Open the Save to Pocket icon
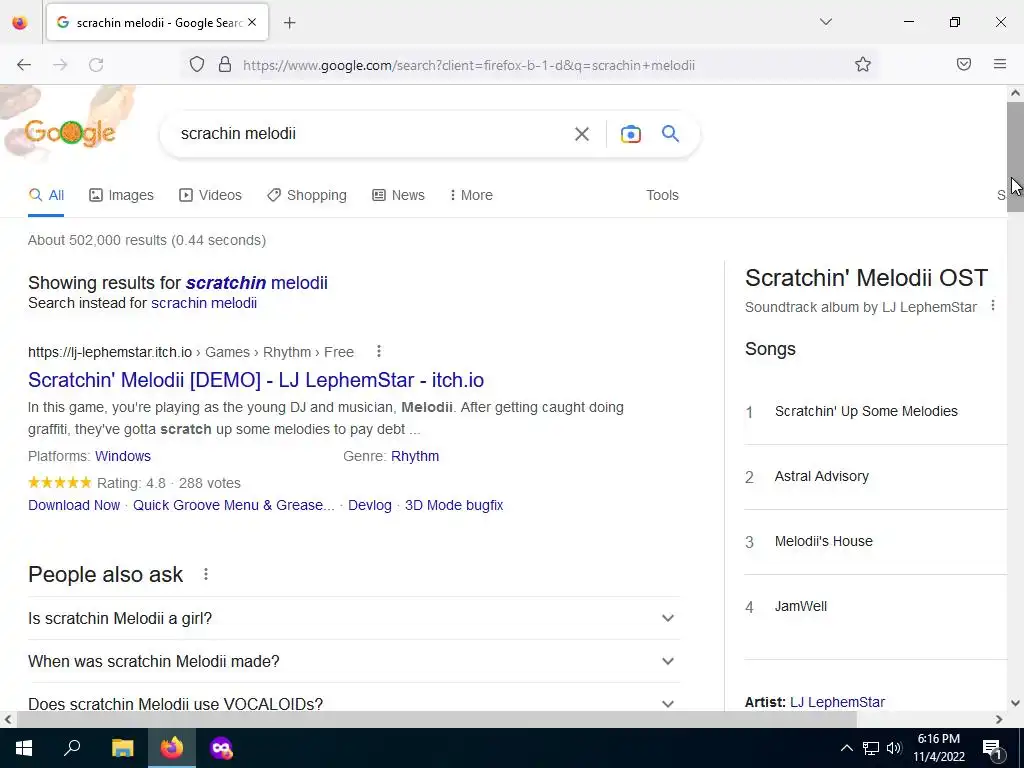Image resolution: width=1024 pixels, height=768 pixels. (963, 64)
